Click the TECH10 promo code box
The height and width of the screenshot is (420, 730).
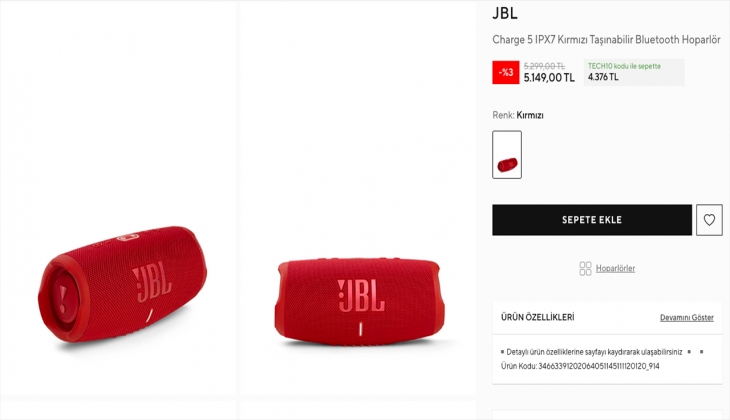tap(634, 72)
